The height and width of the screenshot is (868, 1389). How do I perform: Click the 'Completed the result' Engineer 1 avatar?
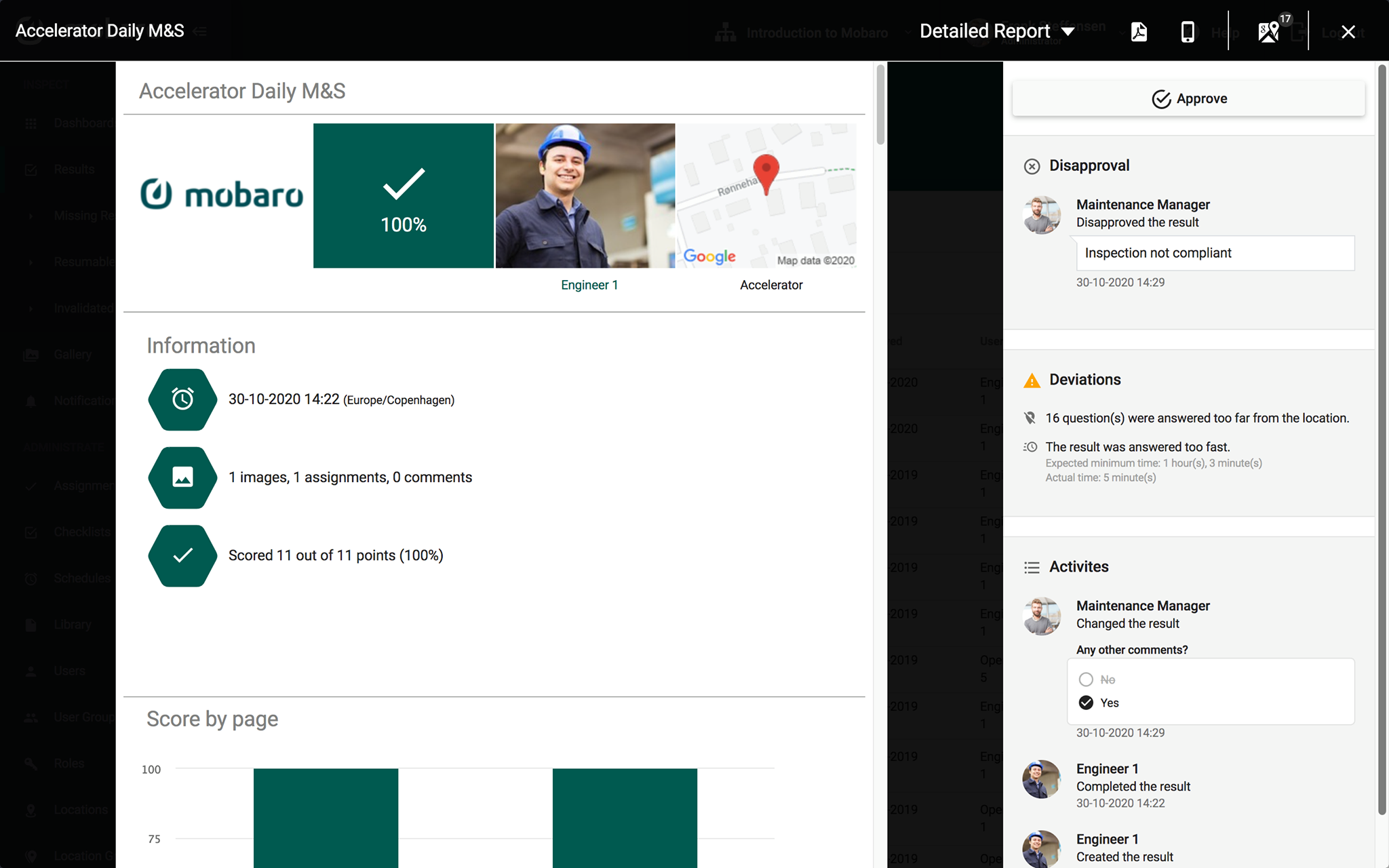point(1042,779)
